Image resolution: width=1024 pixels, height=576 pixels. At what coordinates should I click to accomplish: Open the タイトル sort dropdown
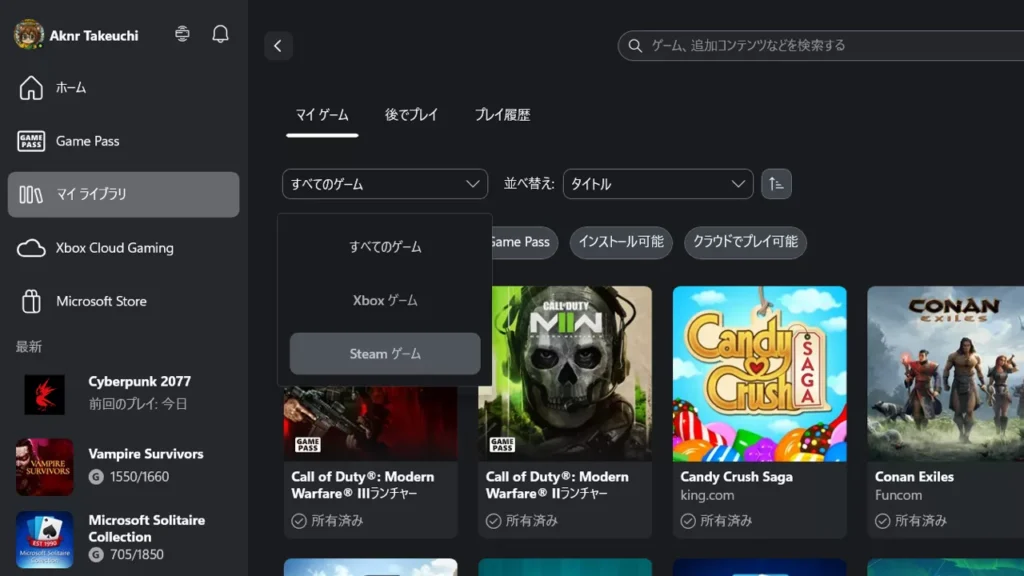point(658,184)
